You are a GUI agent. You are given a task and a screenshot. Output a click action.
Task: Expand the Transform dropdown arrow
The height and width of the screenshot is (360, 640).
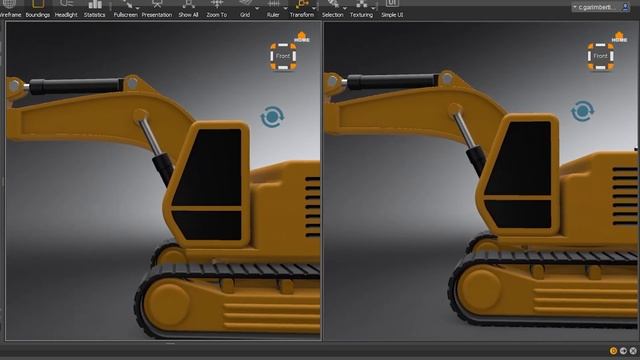point(314,8)
